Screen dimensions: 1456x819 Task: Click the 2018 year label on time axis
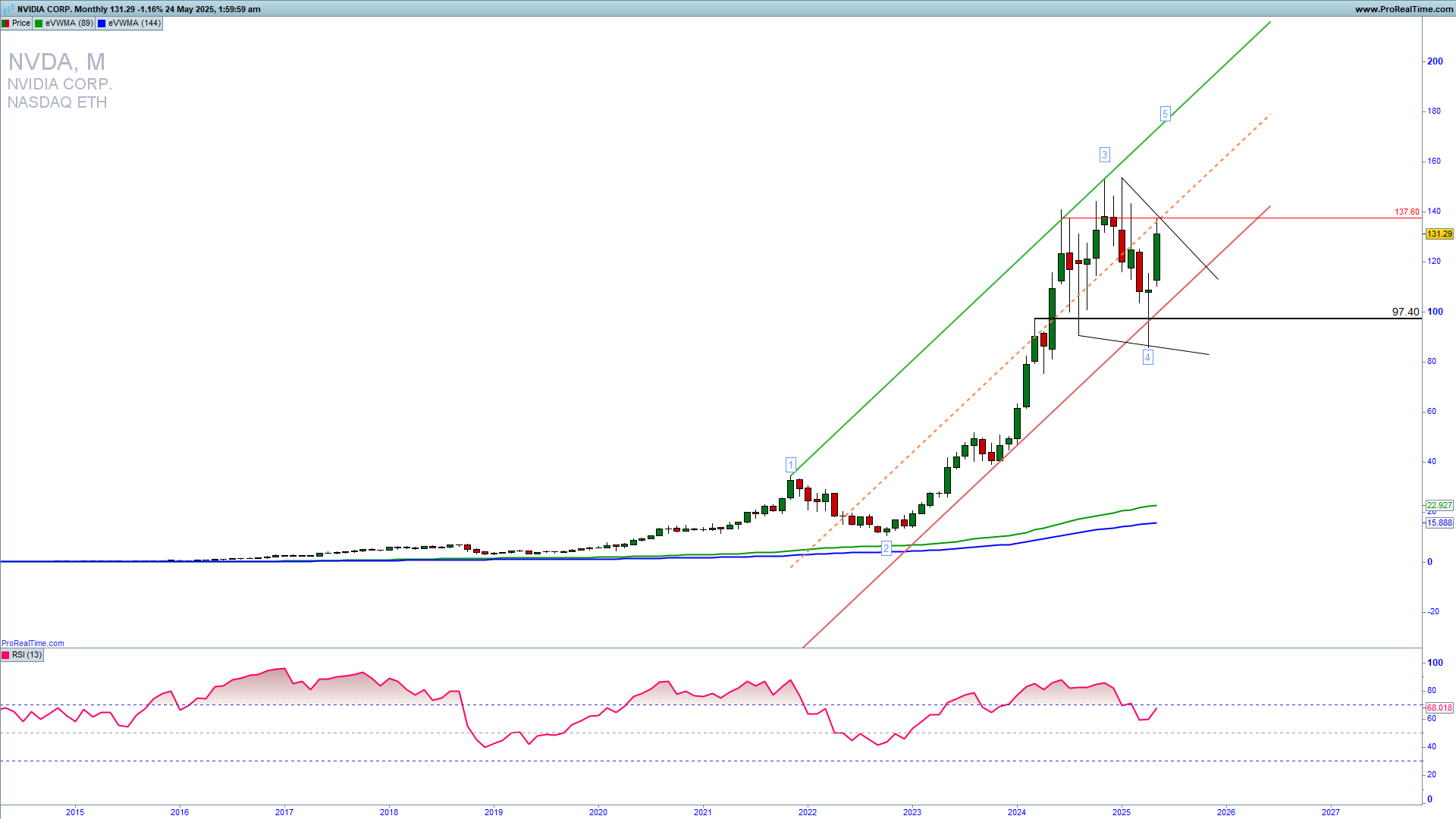(389, 813)
